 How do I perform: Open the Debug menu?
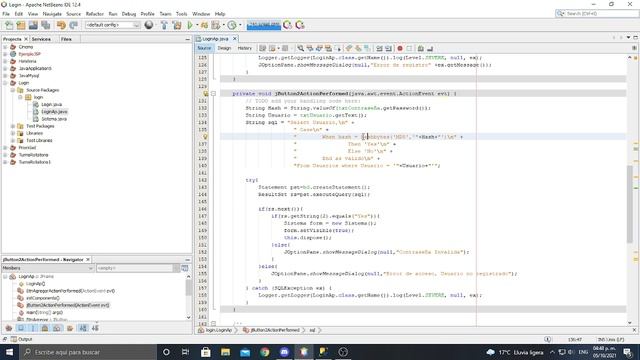pyautogui.click(x=129, y=14)
